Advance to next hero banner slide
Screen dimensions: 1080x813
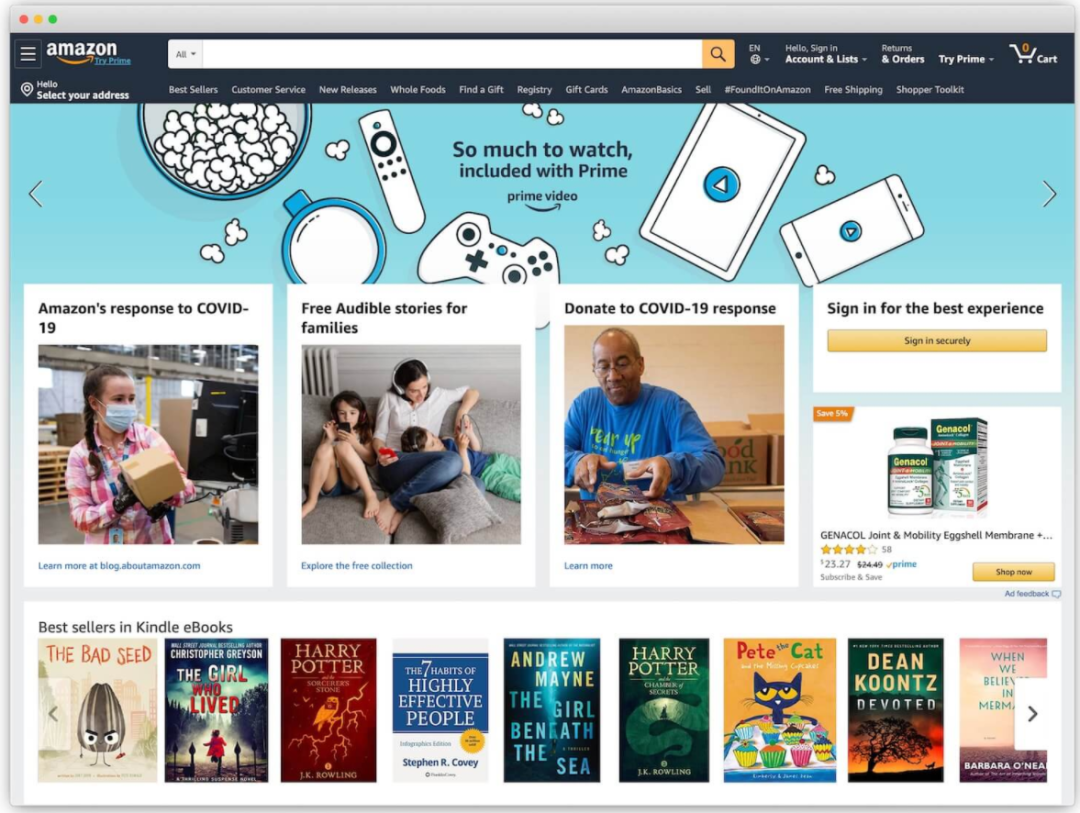[x=1049, y=194]
